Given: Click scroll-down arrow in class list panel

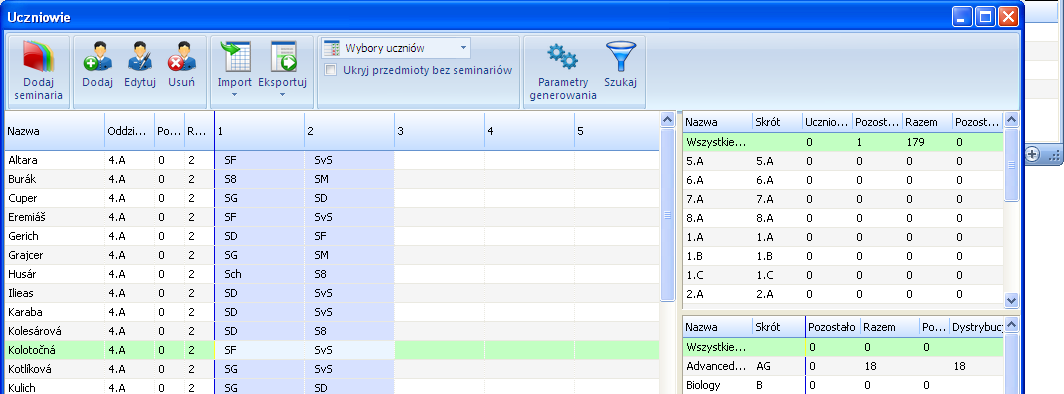Looking at the screenshot, I should coord(1011,299).
